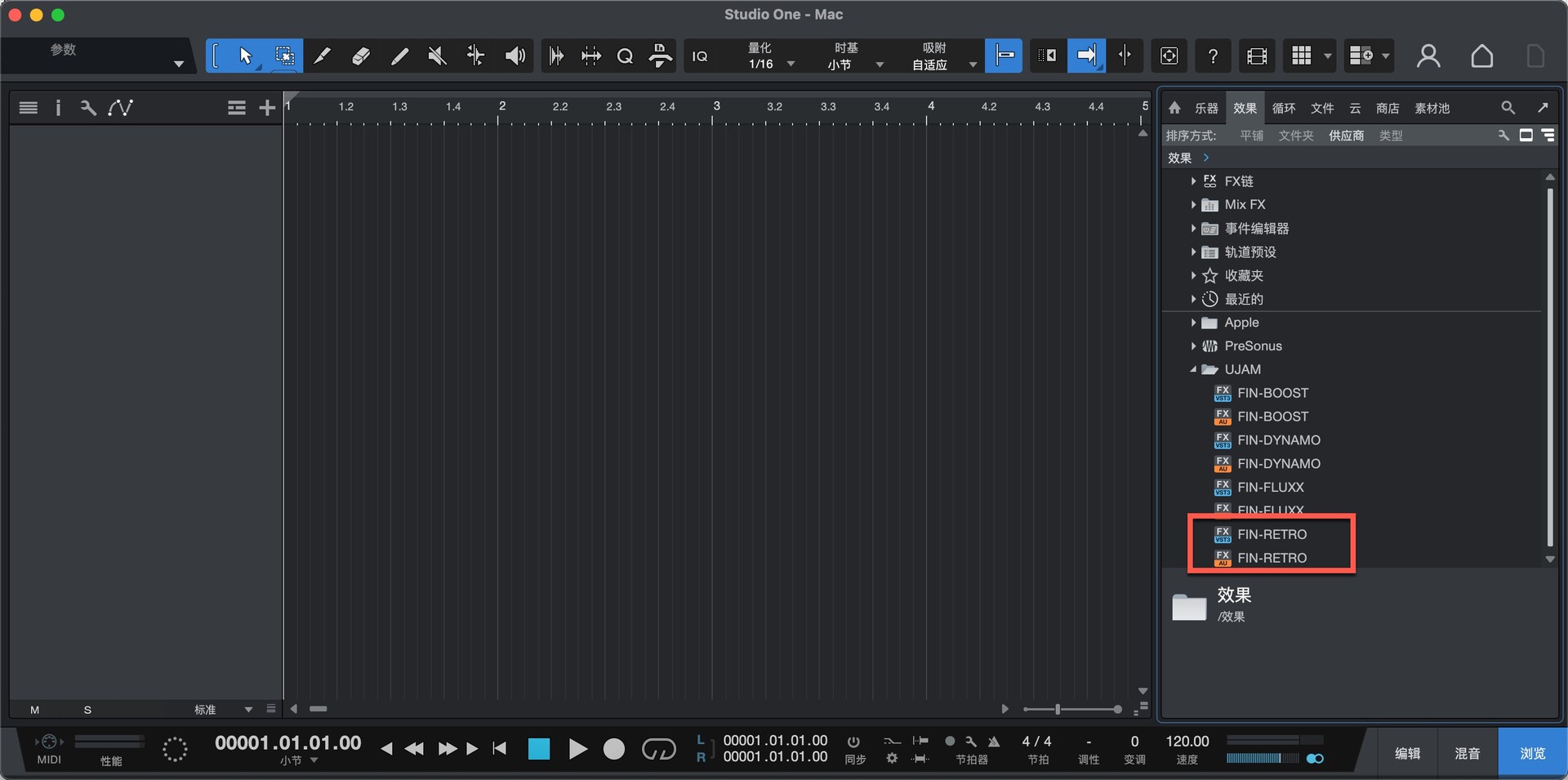
Task: Toggle global Mute M button
Action: (34, 710)
